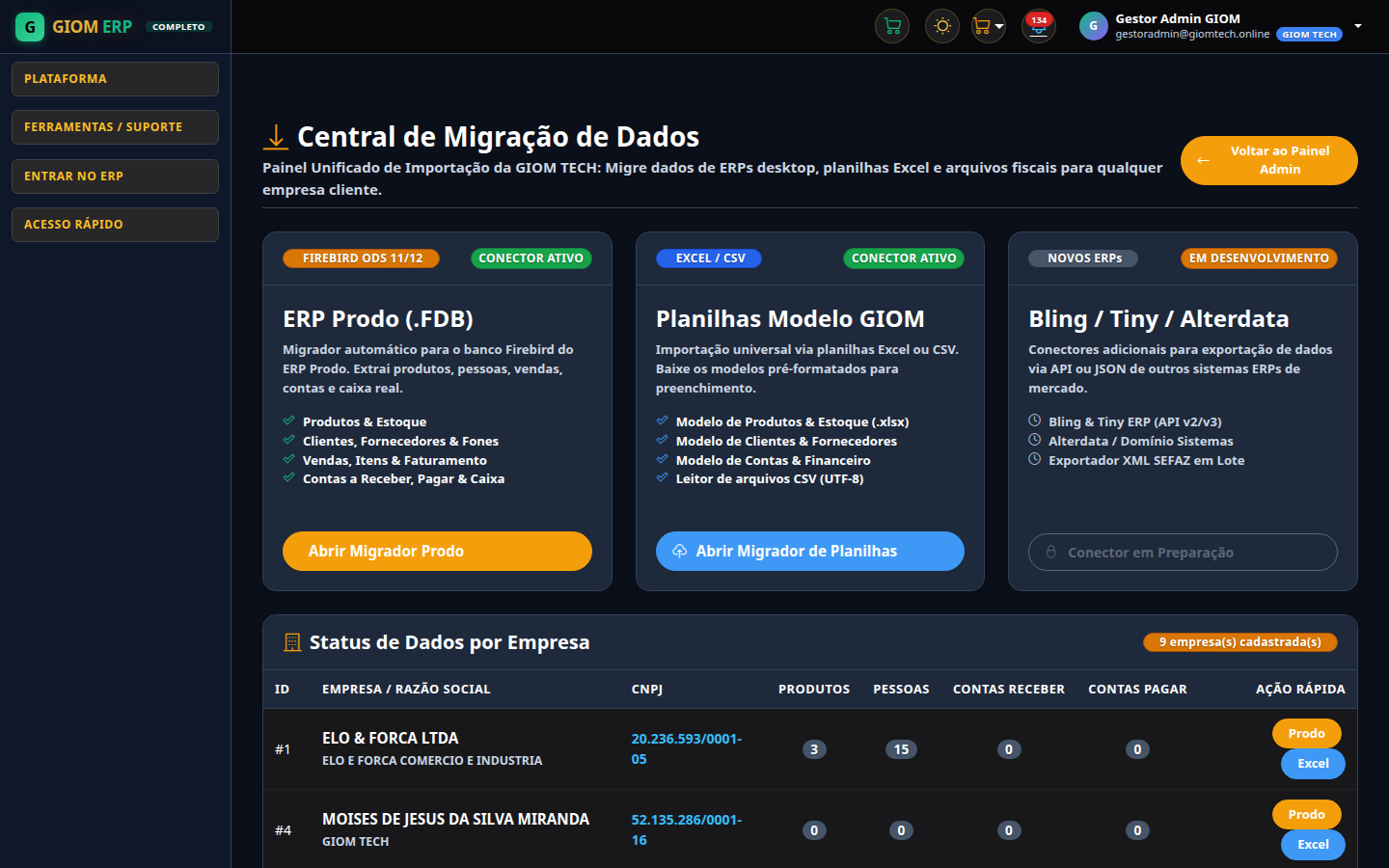Viewport: 1389px width, 868px height.
Task: Click 9 empresa(s) cadastrada(s) badge
Action: coord(1240,642)
